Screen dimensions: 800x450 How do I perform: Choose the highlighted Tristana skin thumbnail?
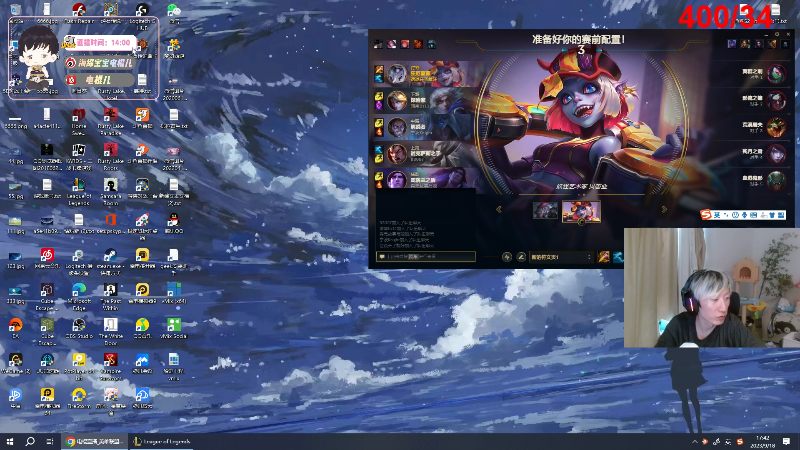(581, 211)
